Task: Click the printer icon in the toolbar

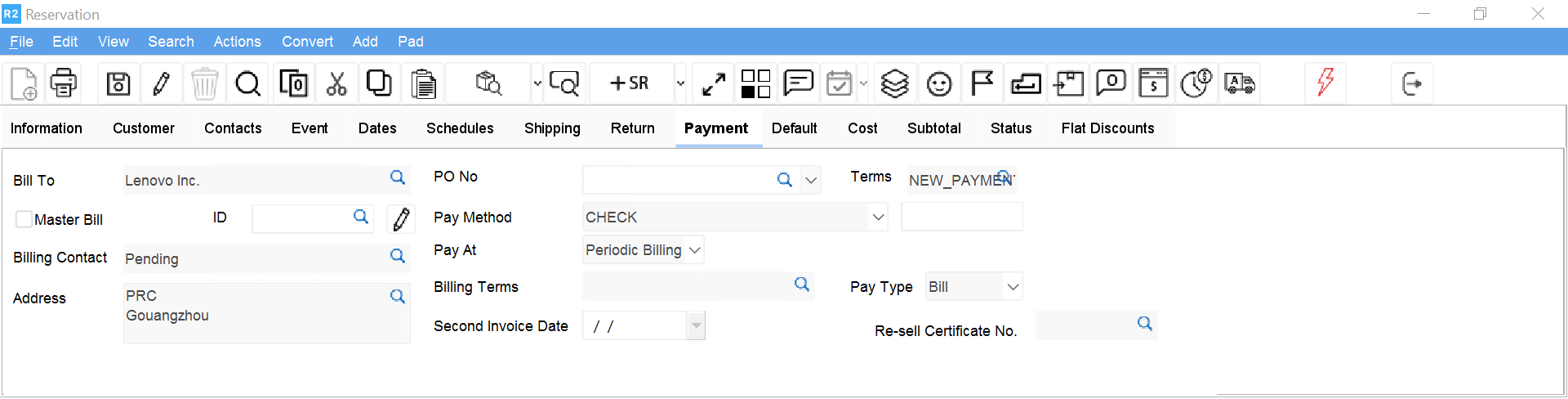Action: (64, 83)
